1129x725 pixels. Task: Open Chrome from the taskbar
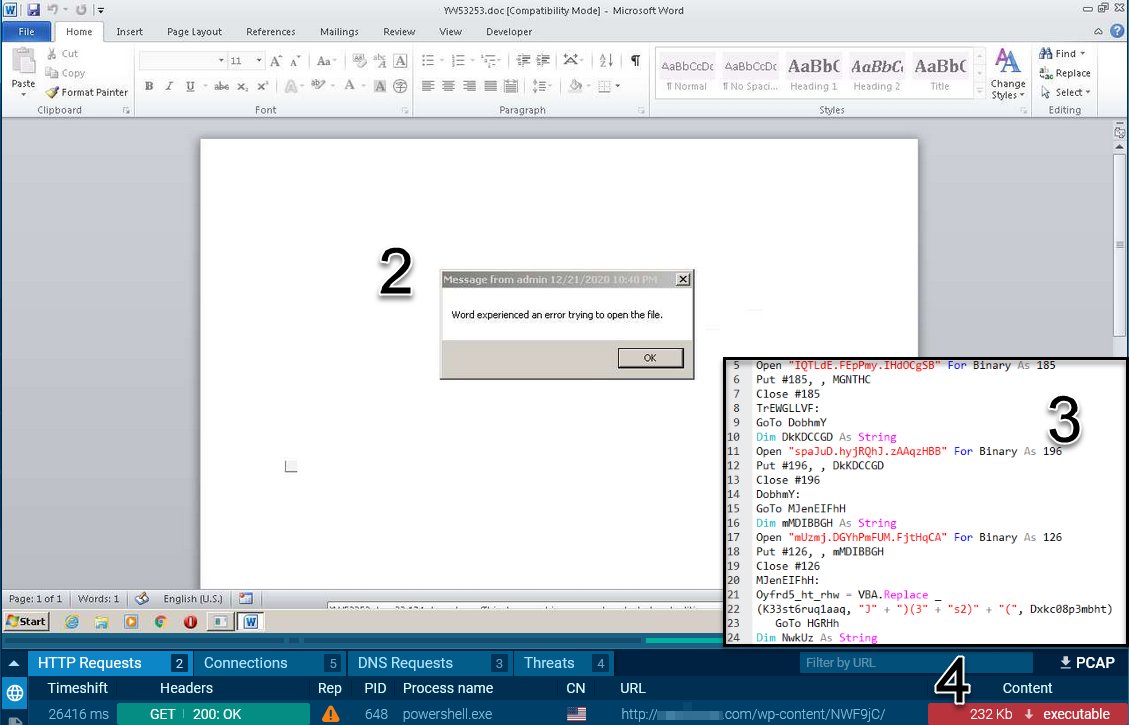(x=160, y=621)
